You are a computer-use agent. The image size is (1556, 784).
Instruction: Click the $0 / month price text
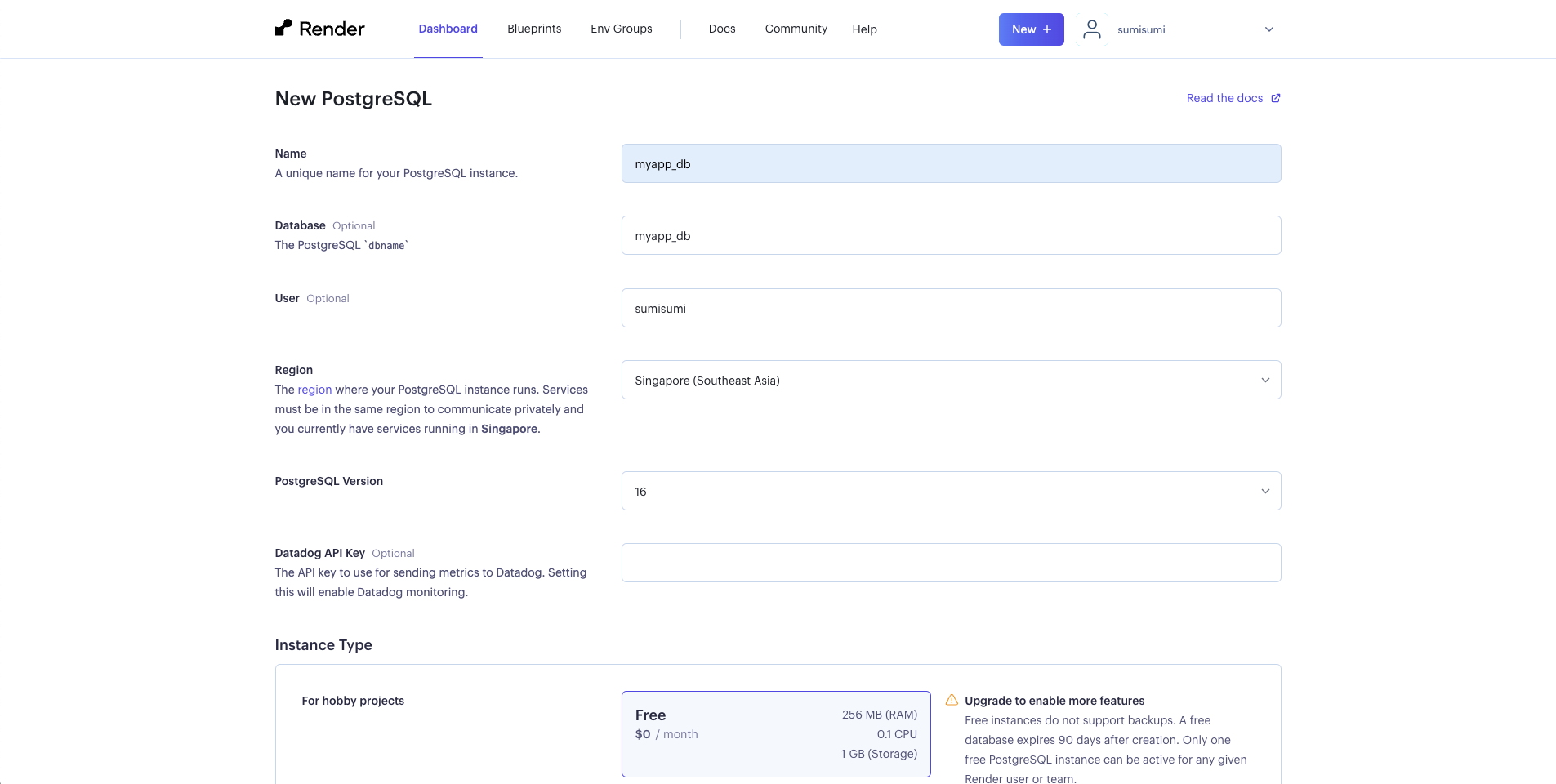pyautogui.click(x=667, y=734)
